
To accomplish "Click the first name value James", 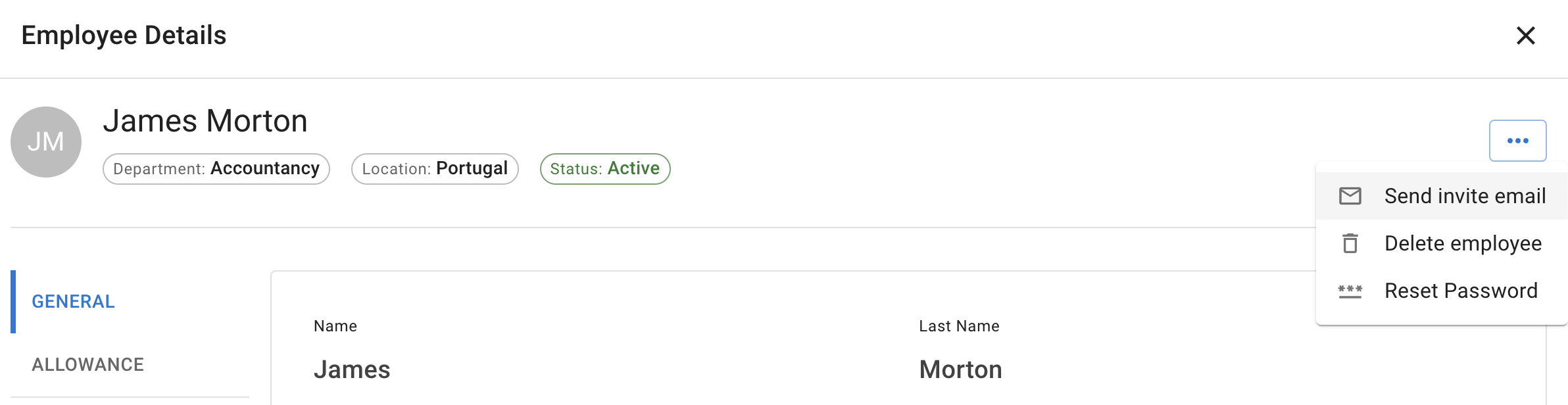I will coord(352,369).
